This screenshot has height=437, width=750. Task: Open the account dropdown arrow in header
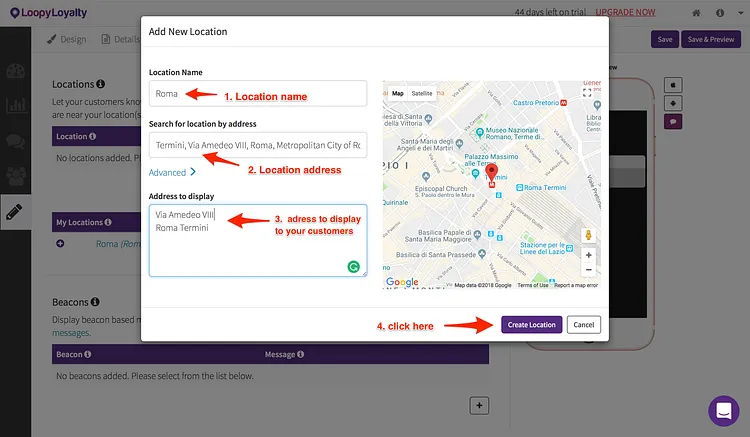(x=740, y=13)
